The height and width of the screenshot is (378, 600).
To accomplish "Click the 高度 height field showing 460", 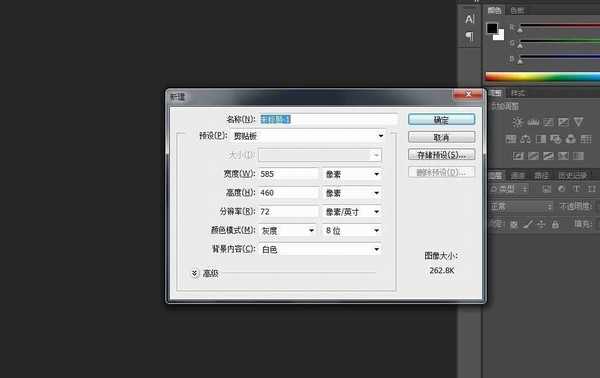I will pyautogui.click(x=289, y=193).
